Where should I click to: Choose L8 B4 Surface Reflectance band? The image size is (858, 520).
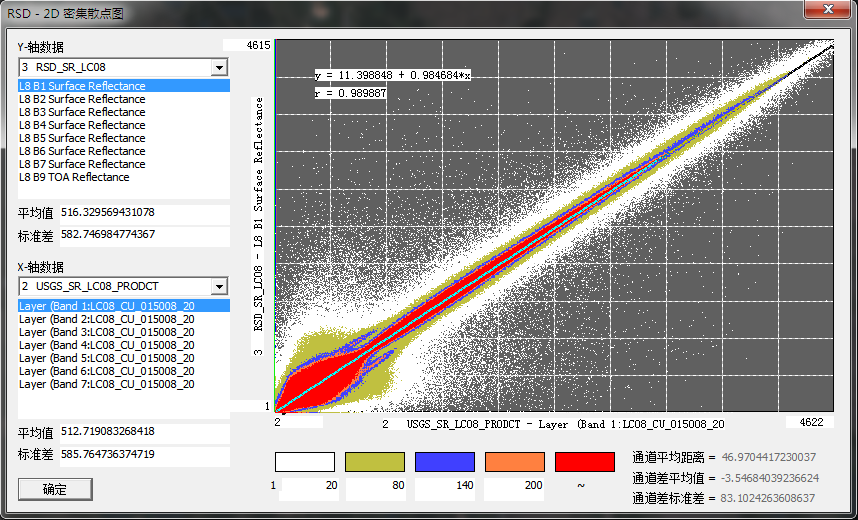coord(82,125)
